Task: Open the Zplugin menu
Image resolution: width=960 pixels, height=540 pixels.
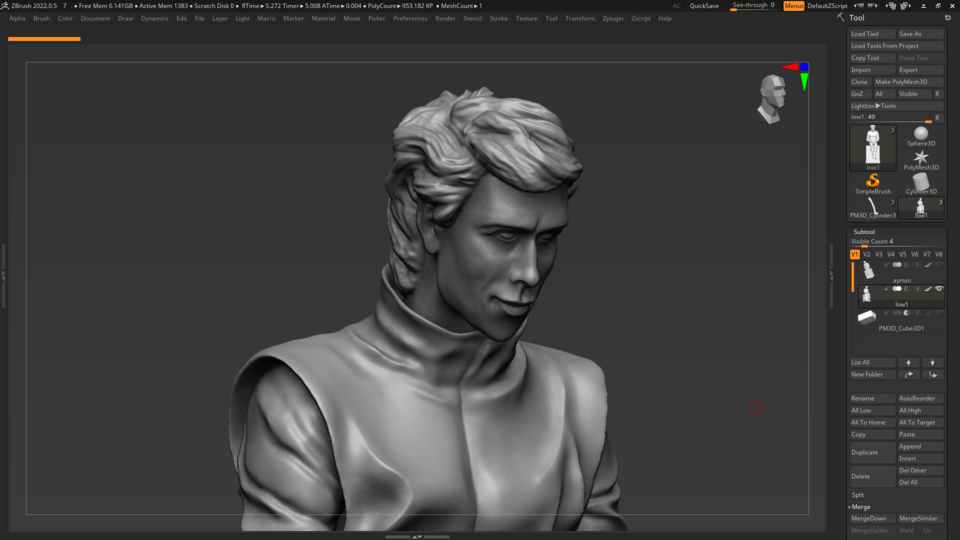Action: tap(613, 18)
